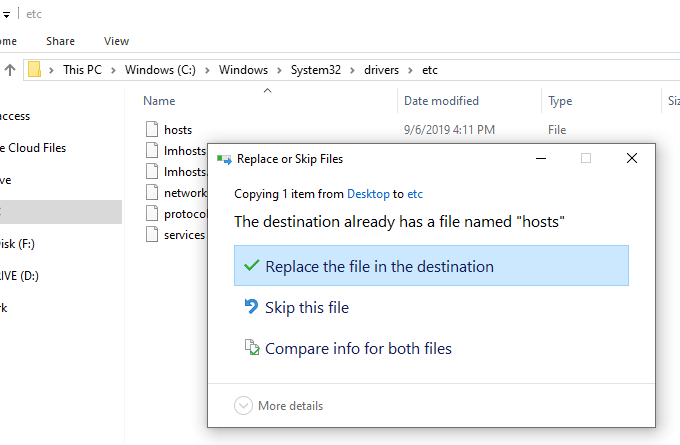The width and height of the screenshot is (680, 445).
Task: Select the hosts file in list
Action: (178, 130)
